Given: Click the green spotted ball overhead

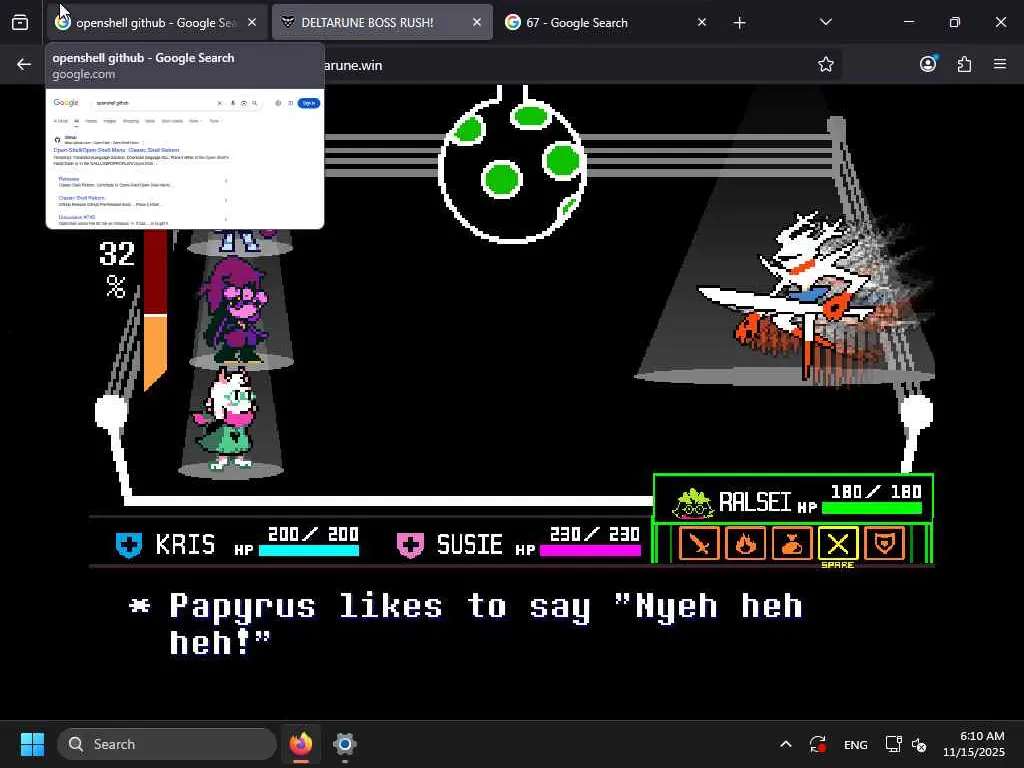Looking at the screenshot, I should 513,170.
